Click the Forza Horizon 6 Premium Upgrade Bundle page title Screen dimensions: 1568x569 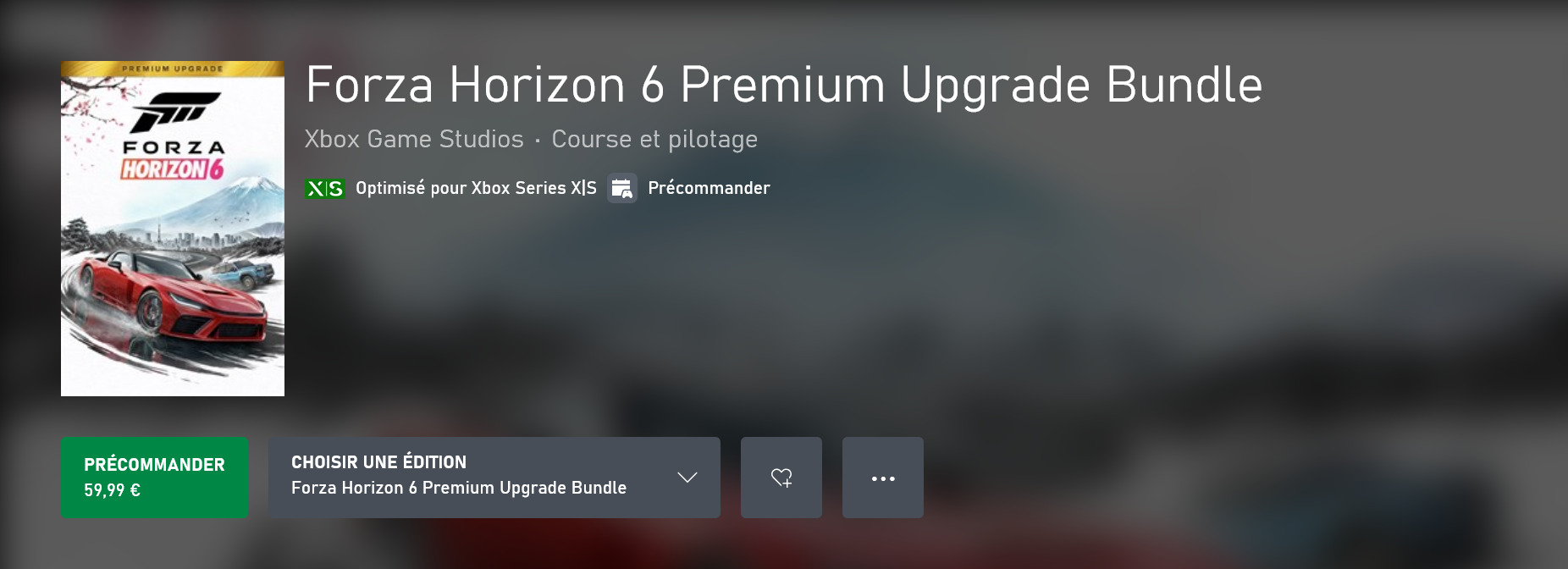(784, 85)
